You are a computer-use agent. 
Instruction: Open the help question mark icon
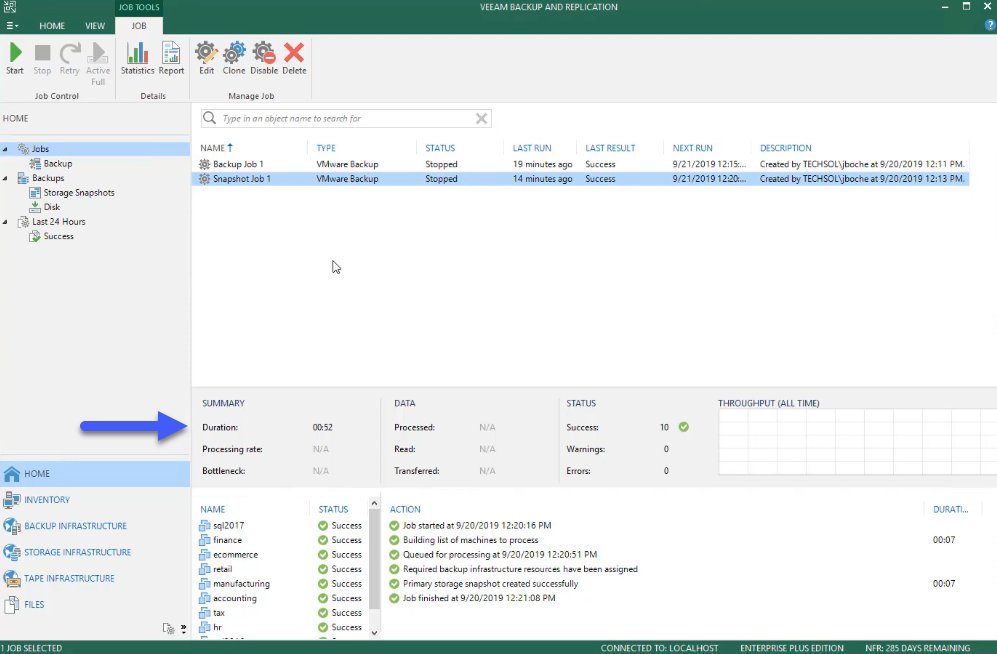[989, 25]
